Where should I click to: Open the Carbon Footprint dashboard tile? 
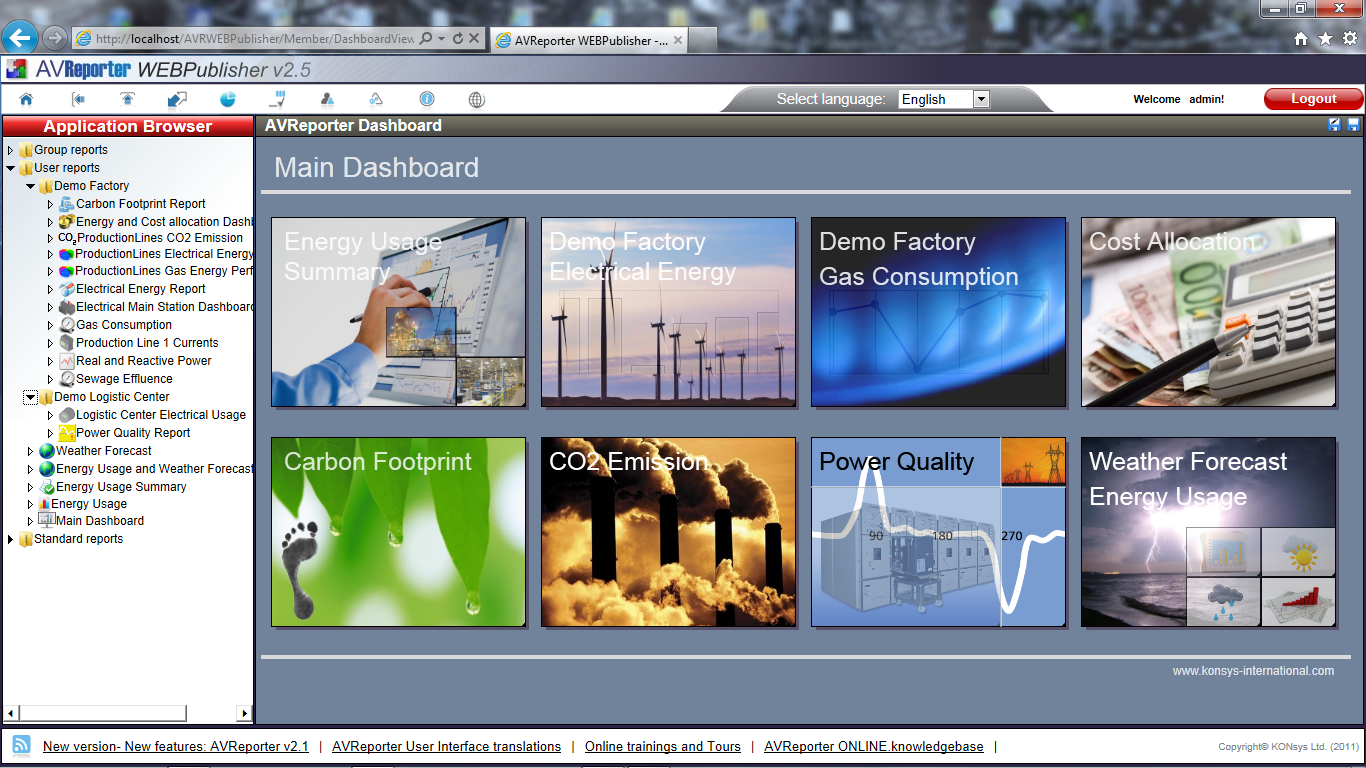click(x=399, y=532)
